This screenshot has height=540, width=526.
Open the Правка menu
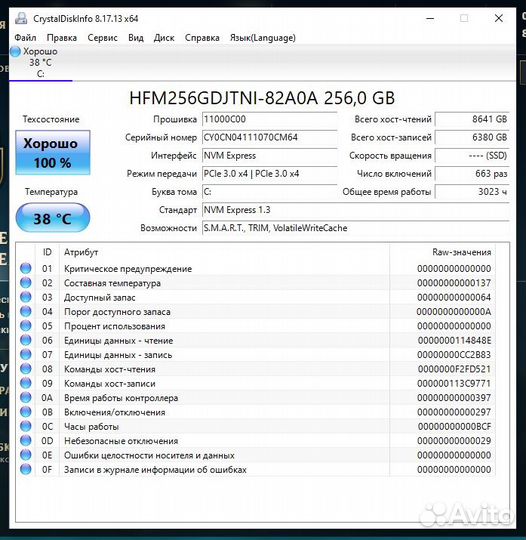[x=62, y=38]
